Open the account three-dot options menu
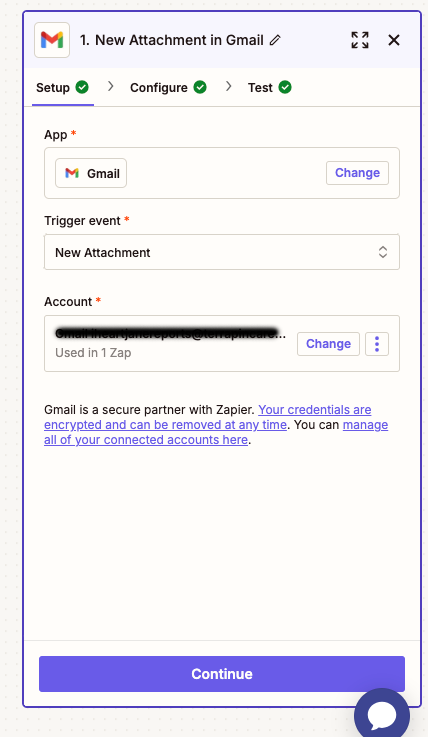The width and height of the screenshot is (428, 737). point(377,344)
